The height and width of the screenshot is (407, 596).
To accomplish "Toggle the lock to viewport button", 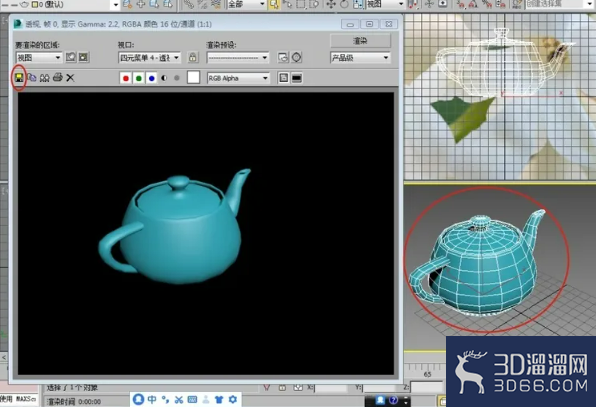I will (193, 57).
